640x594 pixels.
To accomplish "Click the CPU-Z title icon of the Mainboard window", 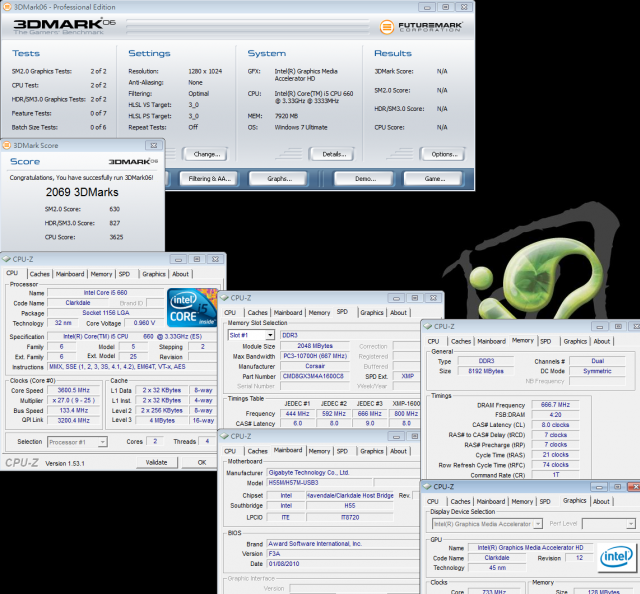I will point(224,436).
